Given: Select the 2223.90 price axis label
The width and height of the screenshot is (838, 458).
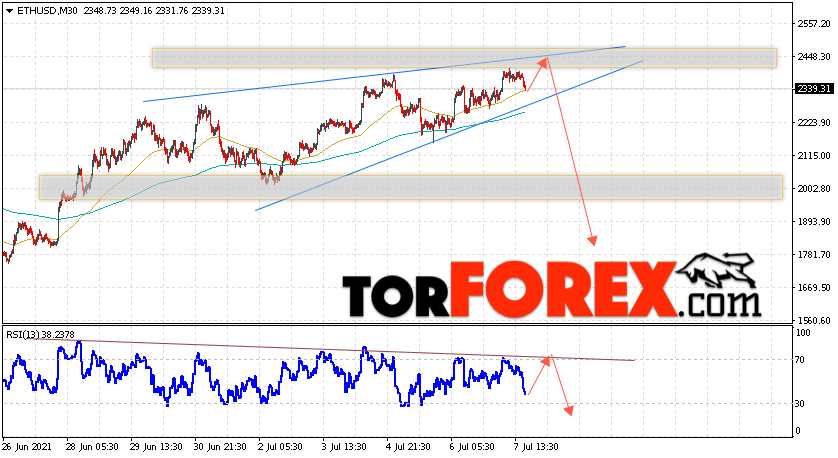Looking at the screenshot, I should [813, 122].
